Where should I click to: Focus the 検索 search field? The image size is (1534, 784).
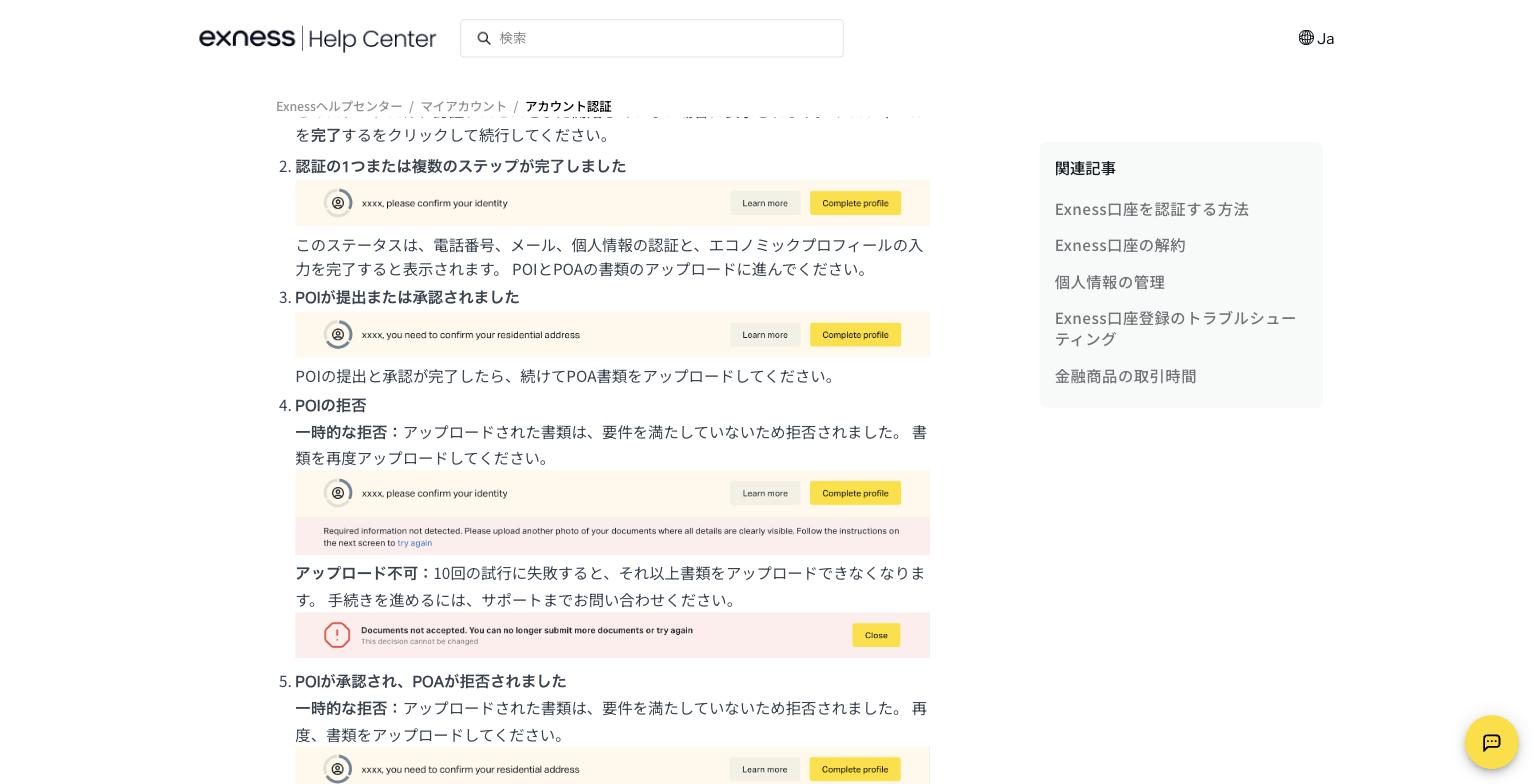(x=651, y=38)
